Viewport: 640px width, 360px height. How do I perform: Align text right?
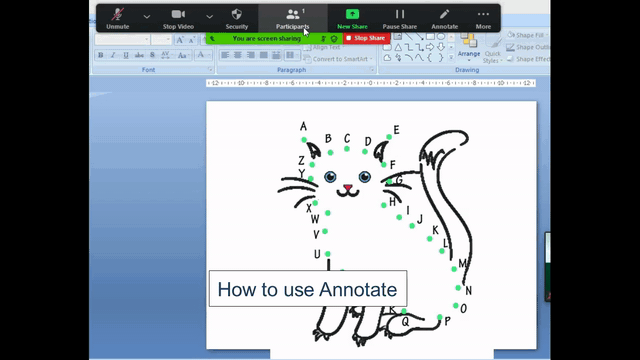click(251, 55)
